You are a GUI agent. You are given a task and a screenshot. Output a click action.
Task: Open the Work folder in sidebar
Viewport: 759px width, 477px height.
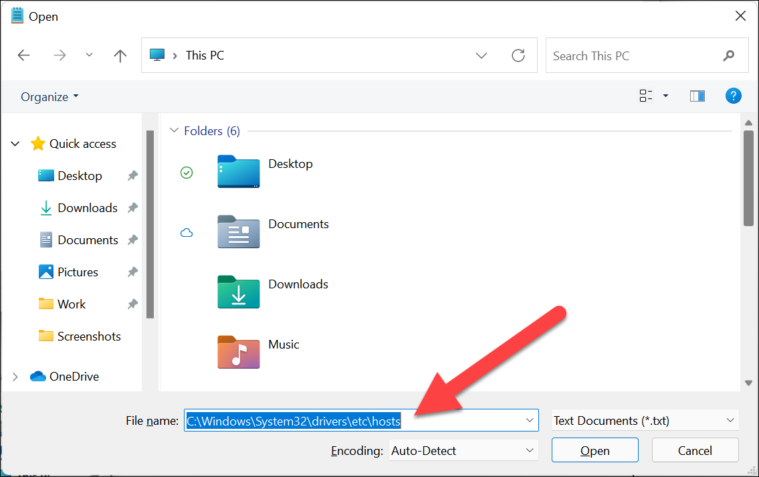pos(71,304)
